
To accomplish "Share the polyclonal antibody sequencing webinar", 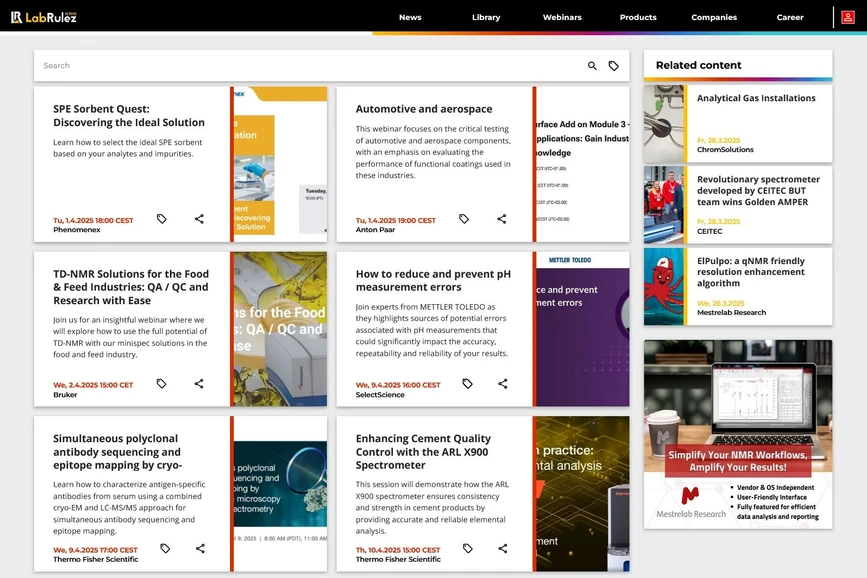I will pyautogui.click(x=200, y=548).
